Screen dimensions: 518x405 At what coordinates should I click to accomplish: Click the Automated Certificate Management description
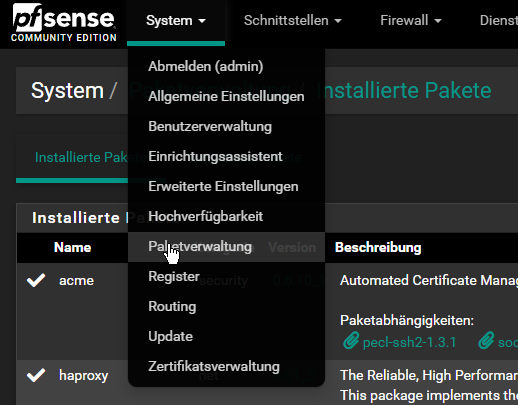point(429,280)
